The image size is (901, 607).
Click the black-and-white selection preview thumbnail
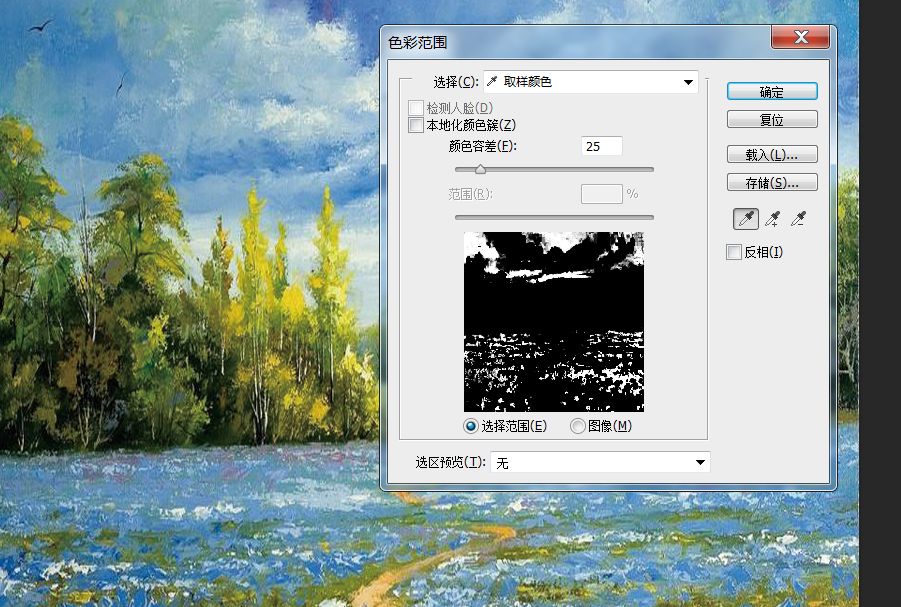(x=554, y=322)
